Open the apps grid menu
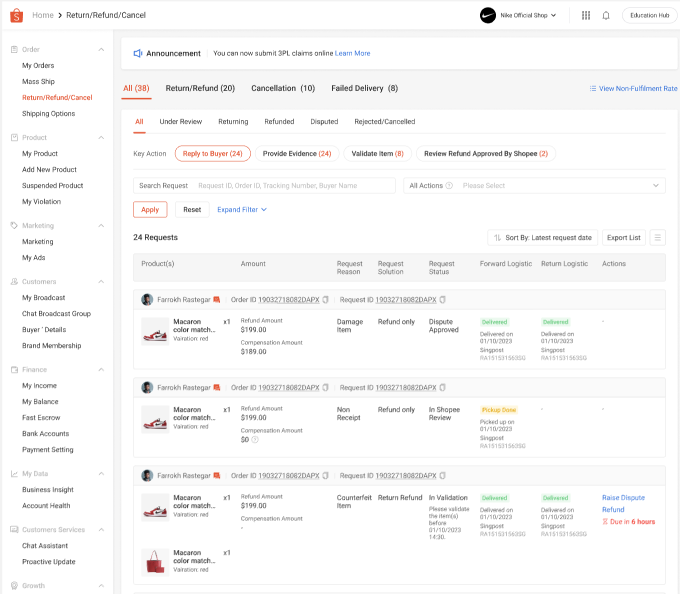 585,15
